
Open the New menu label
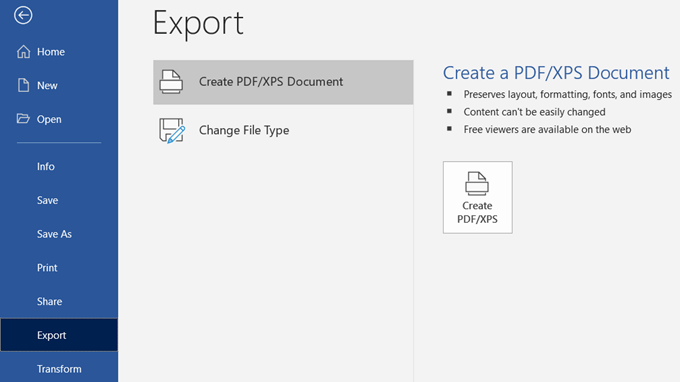(x=47, y=86)
